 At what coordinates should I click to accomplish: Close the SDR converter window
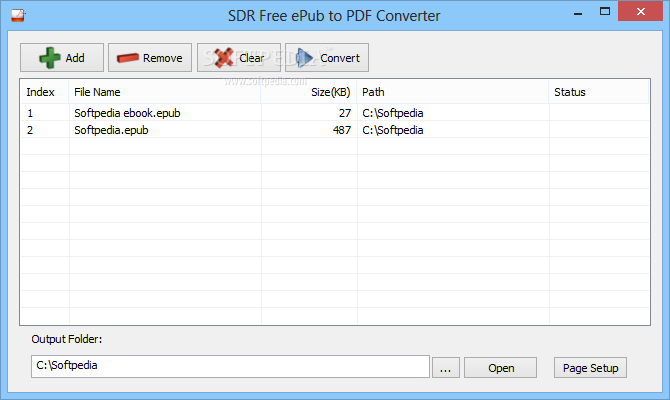point(640,12)
